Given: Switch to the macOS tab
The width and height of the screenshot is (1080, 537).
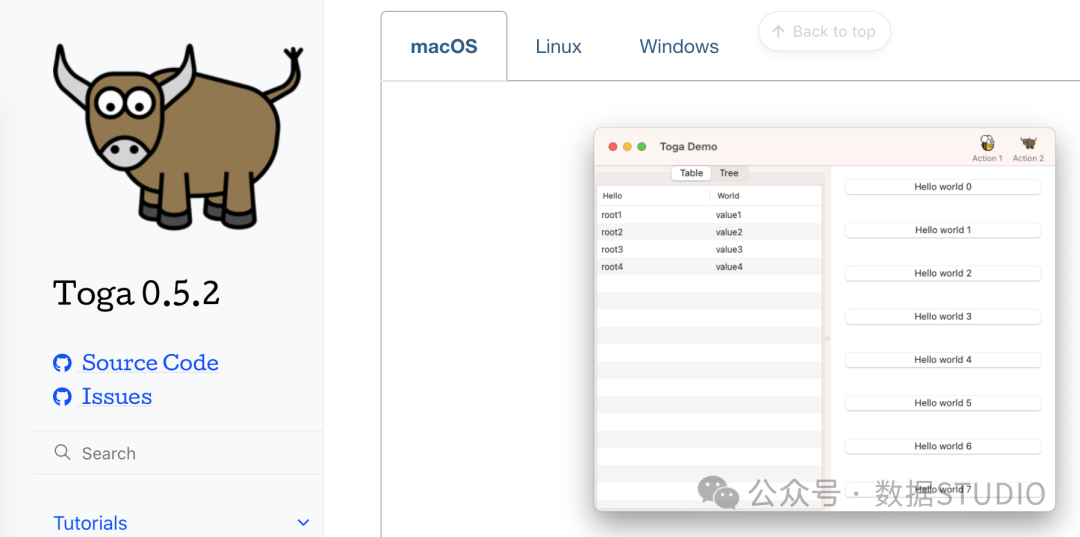Looking at the screenshot, I should point(444,46).
